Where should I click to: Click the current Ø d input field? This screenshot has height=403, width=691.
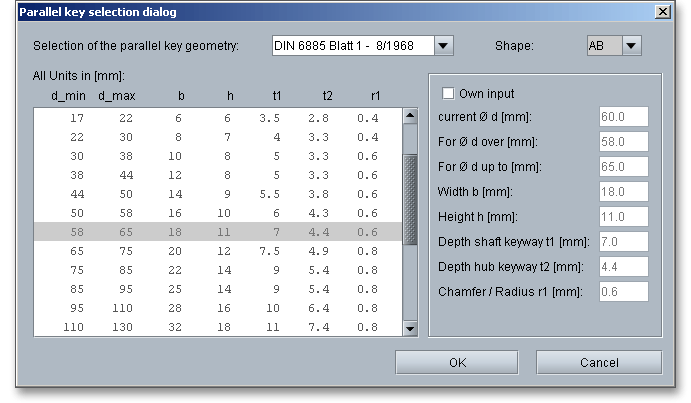pyautogui.click(x=623, y=116)
